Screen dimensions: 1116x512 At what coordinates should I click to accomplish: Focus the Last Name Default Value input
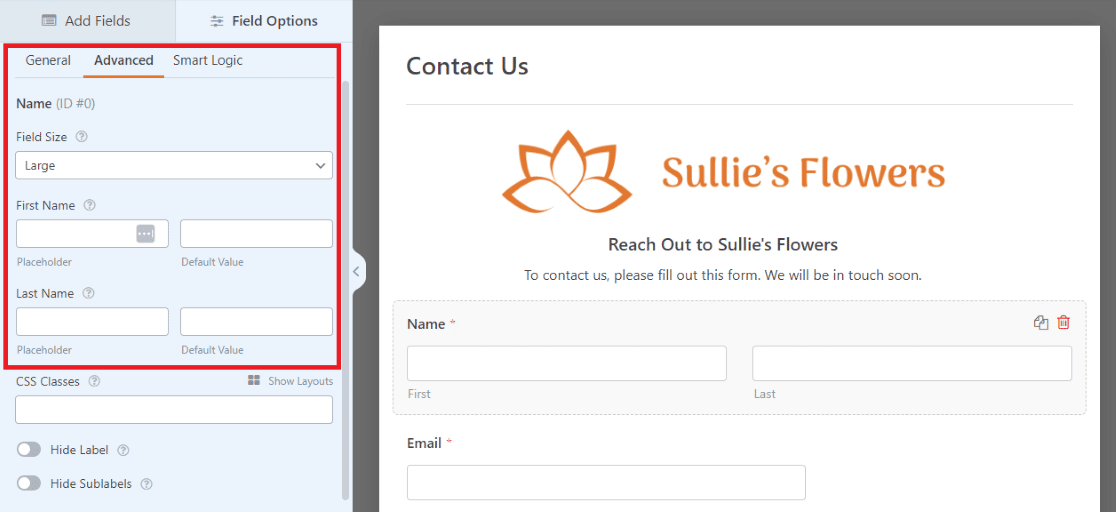point(256,321)
